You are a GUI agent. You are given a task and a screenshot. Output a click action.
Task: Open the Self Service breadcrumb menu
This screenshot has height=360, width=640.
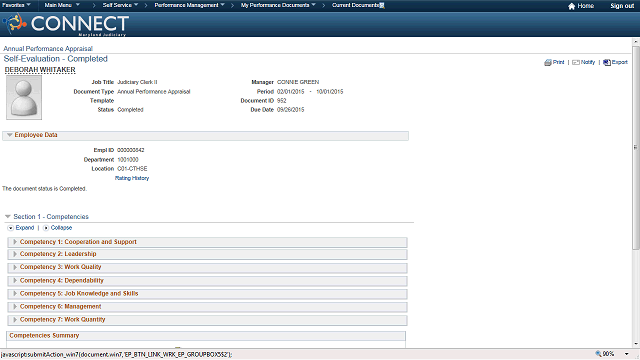(x=120, y=5)
